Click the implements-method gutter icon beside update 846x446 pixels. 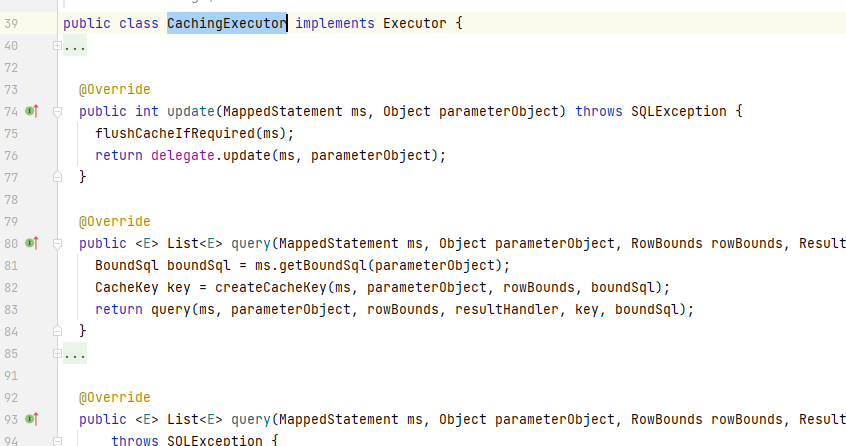pyautogui.click(x=31, y=112)
